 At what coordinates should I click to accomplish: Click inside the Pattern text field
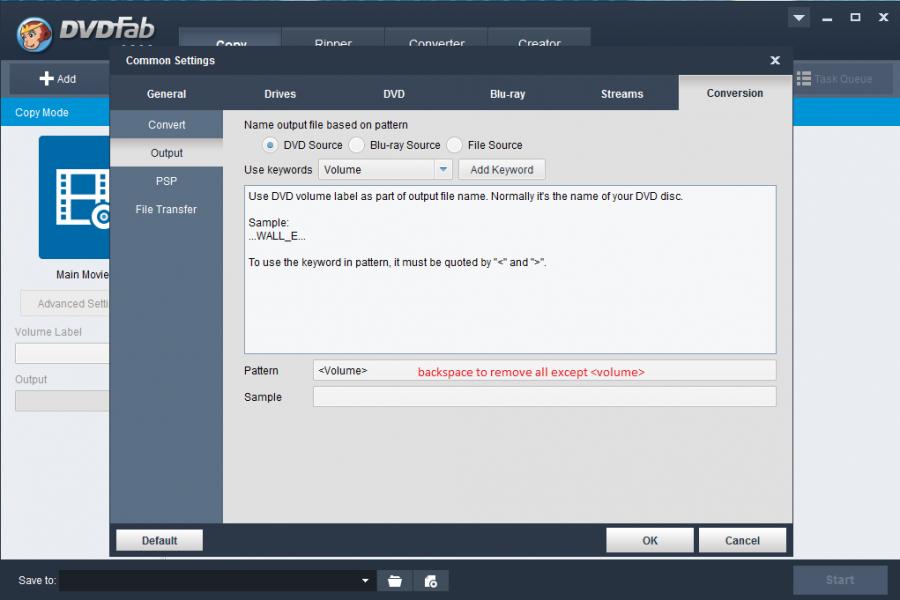pyautogui.click(x=544, y=371)
